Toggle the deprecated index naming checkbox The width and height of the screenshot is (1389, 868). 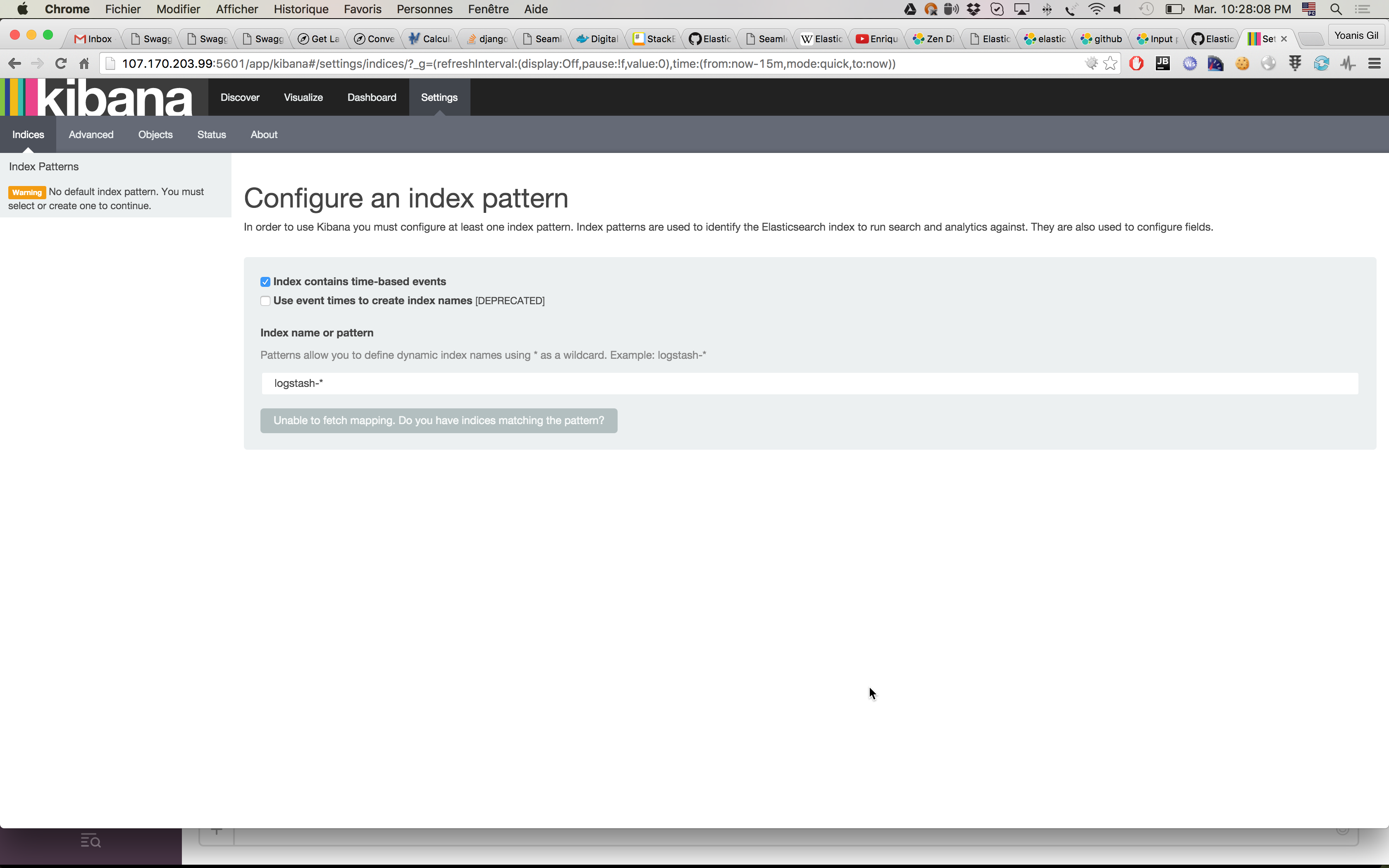265,300
